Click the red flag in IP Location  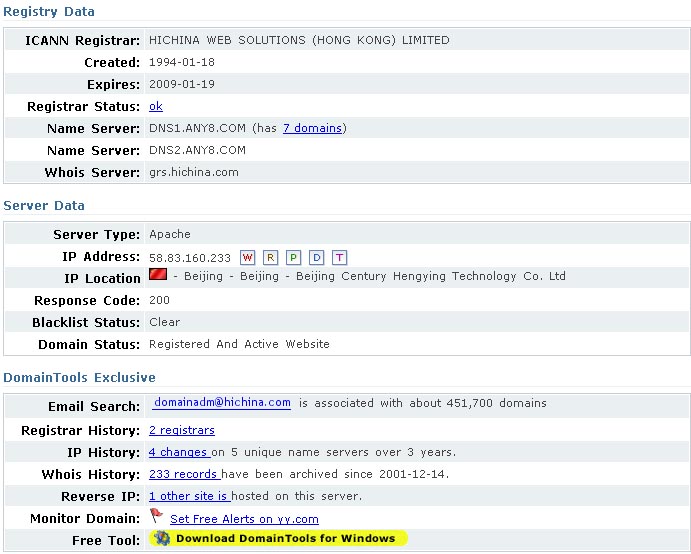(158, 275)
